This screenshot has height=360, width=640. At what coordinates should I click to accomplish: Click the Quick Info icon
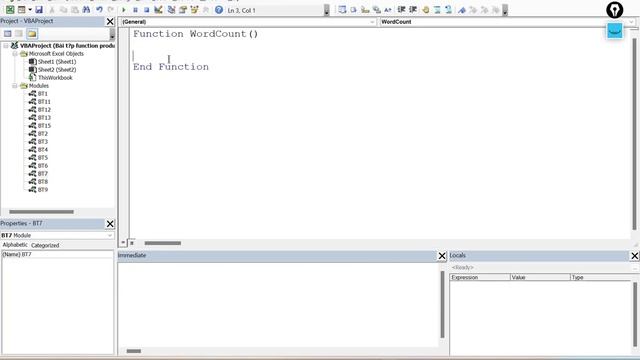[x=365, y=10]
